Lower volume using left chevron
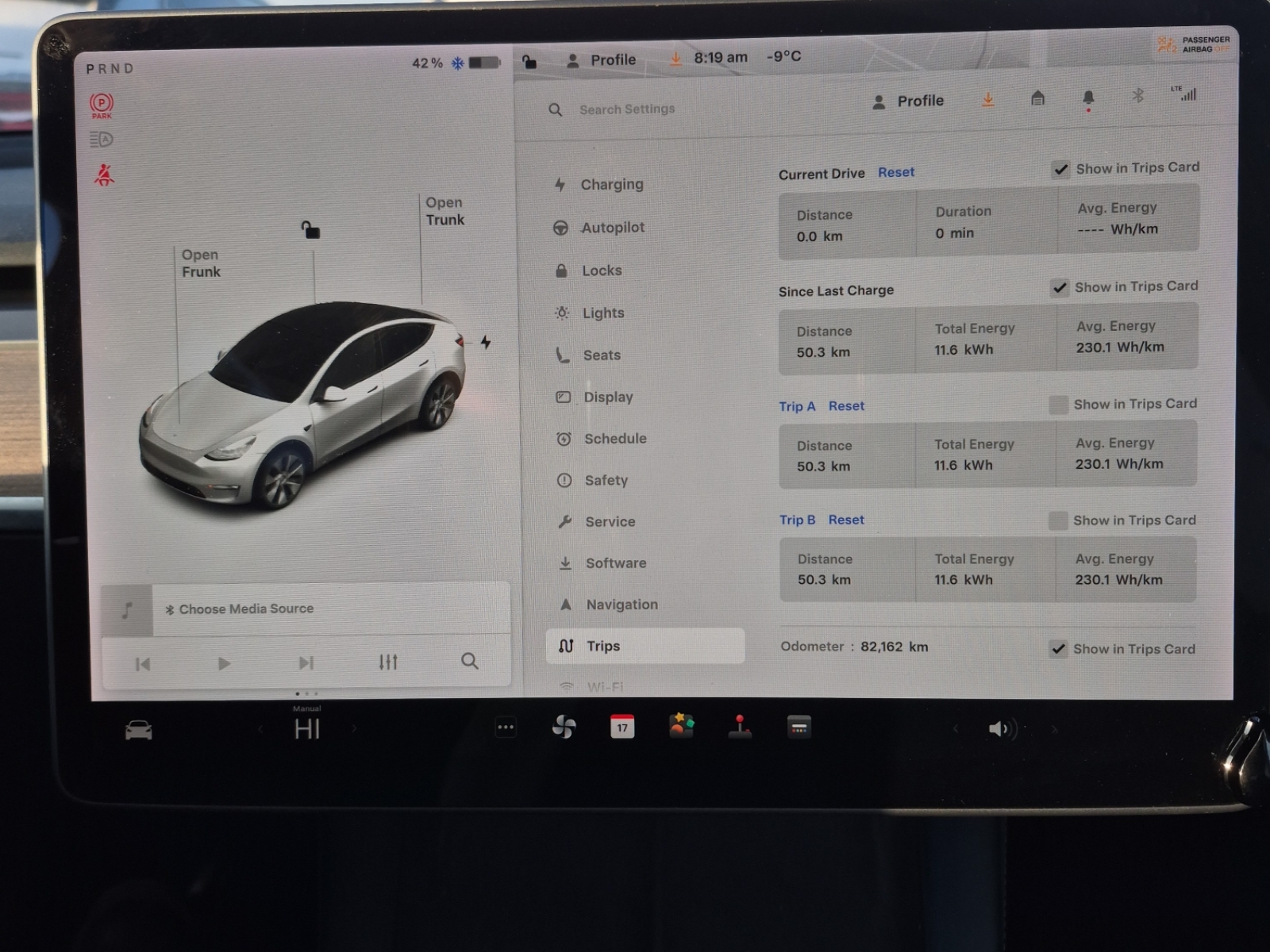1270x952 pixels. 956,728
